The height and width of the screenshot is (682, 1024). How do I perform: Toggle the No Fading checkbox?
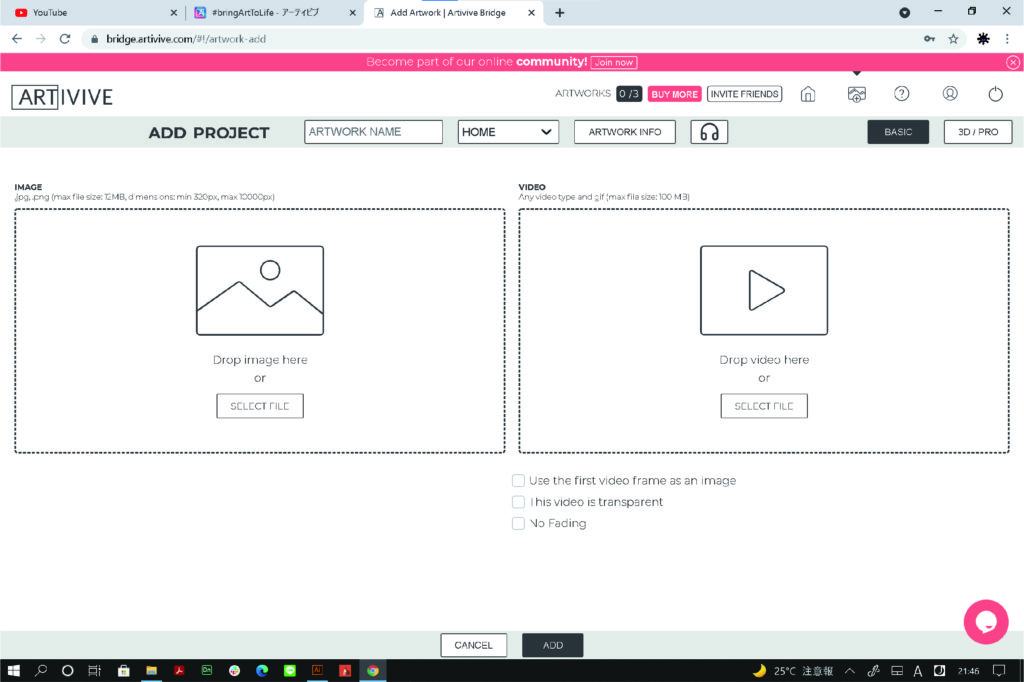[518, 523]
